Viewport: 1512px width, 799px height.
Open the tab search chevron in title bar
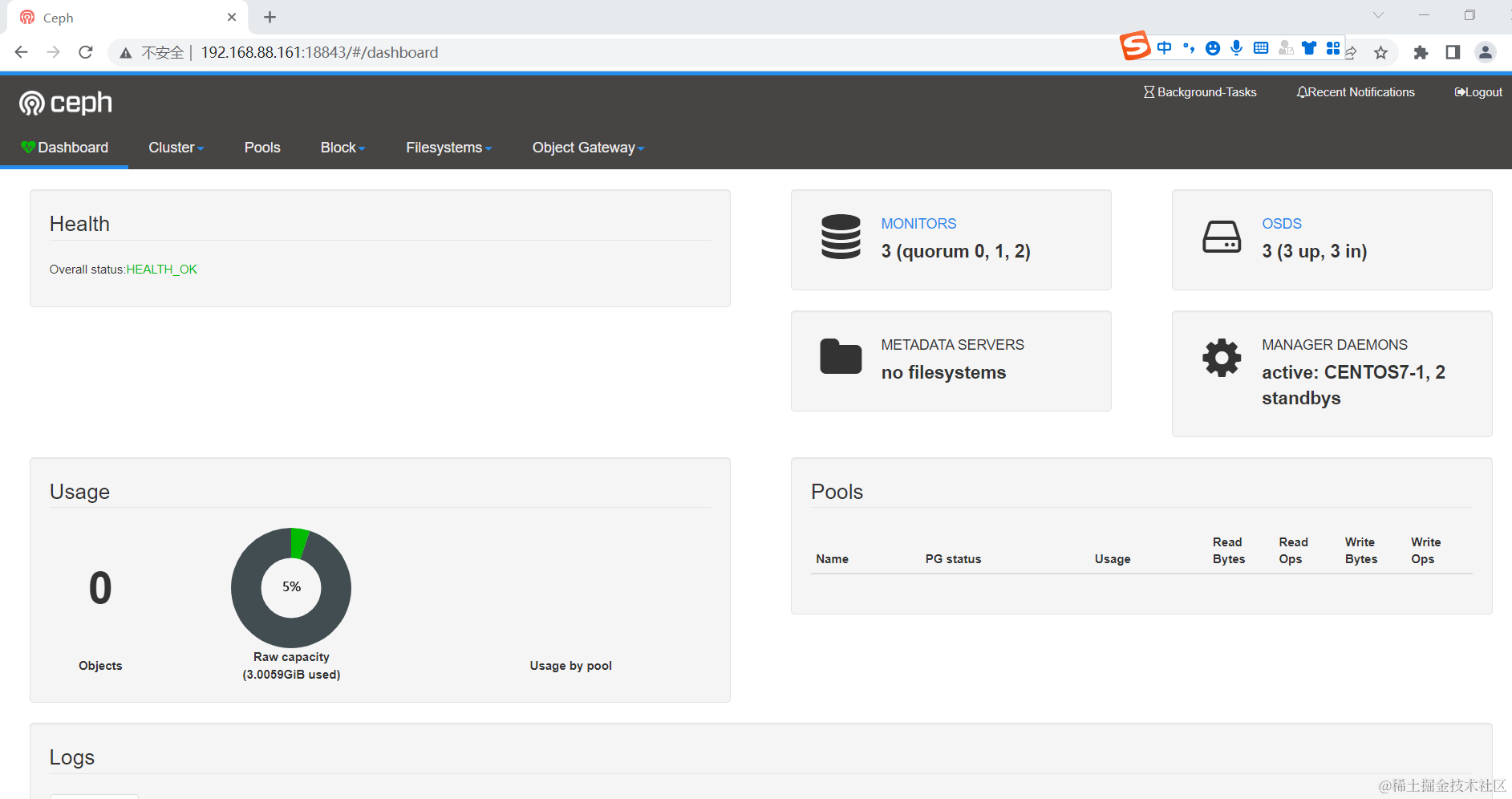1378,15
